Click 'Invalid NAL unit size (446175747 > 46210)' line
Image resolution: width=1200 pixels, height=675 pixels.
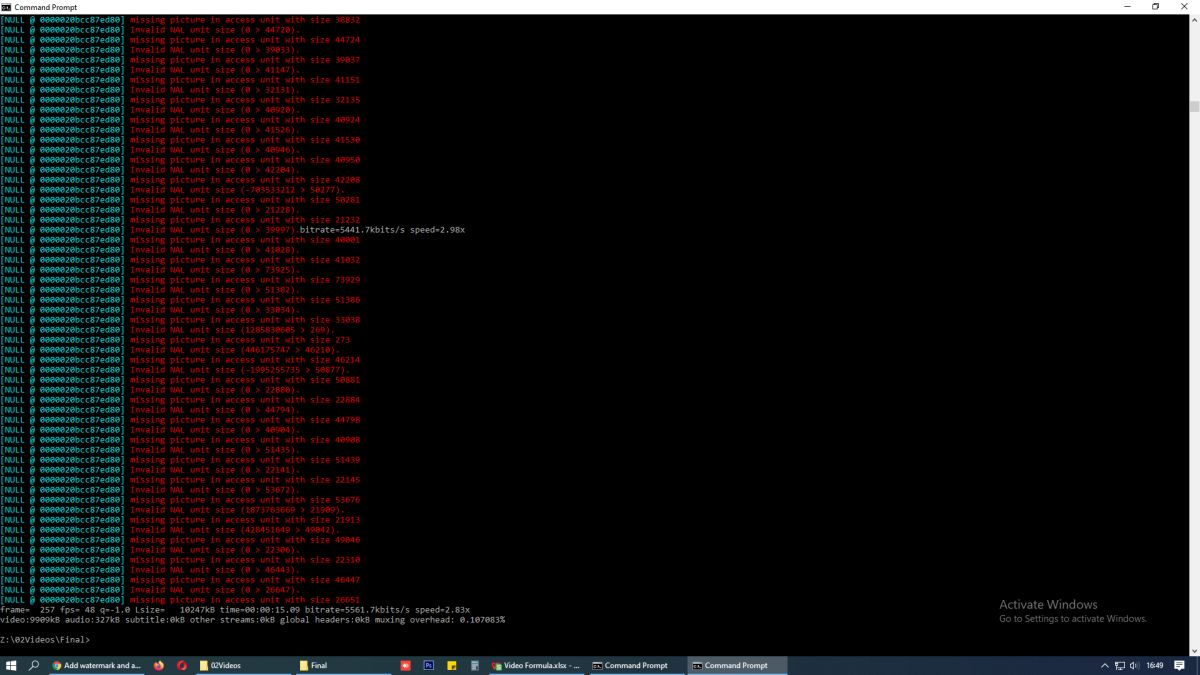point(235,350)
